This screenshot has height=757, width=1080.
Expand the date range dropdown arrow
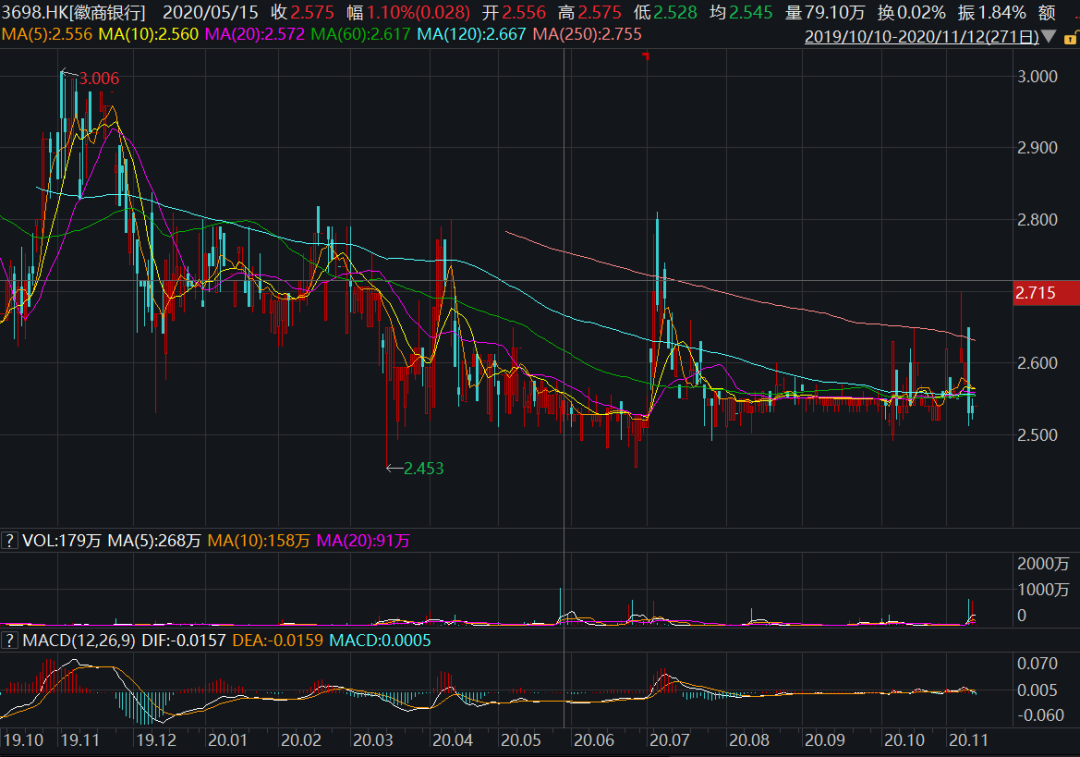click(x=1047, y=37)
